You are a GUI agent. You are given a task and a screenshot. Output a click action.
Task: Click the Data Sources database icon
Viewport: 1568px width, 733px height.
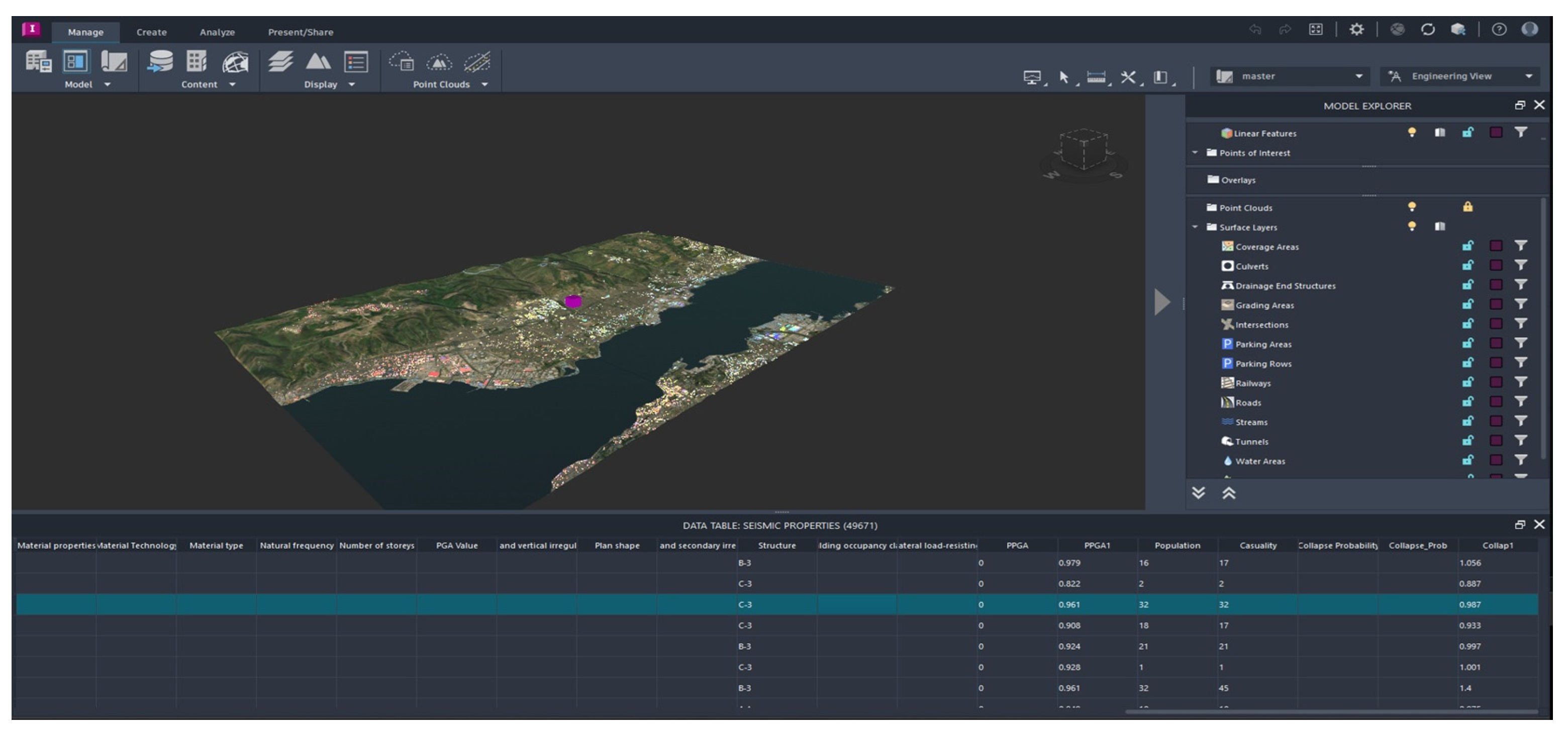tap(161, 61)
